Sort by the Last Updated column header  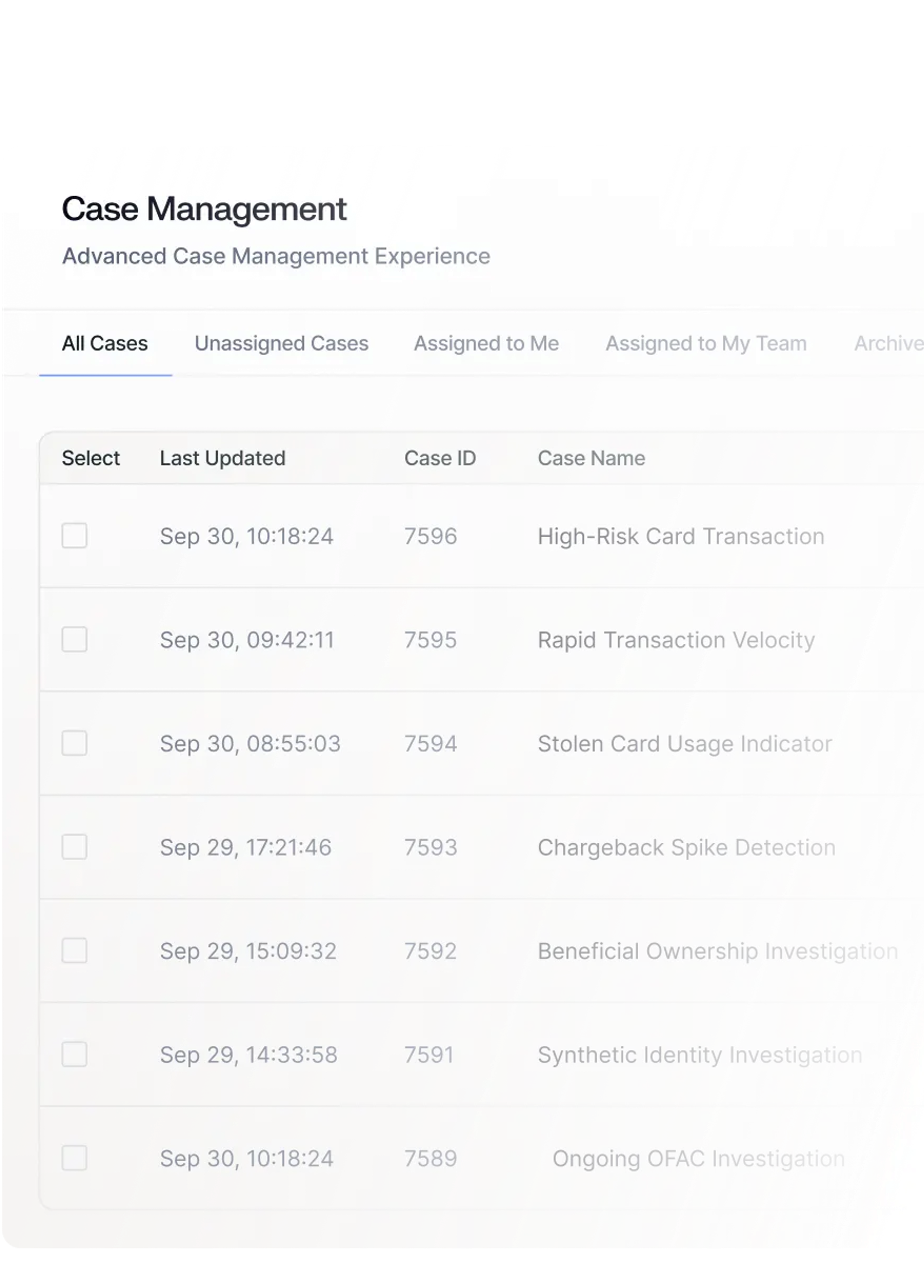223,458
